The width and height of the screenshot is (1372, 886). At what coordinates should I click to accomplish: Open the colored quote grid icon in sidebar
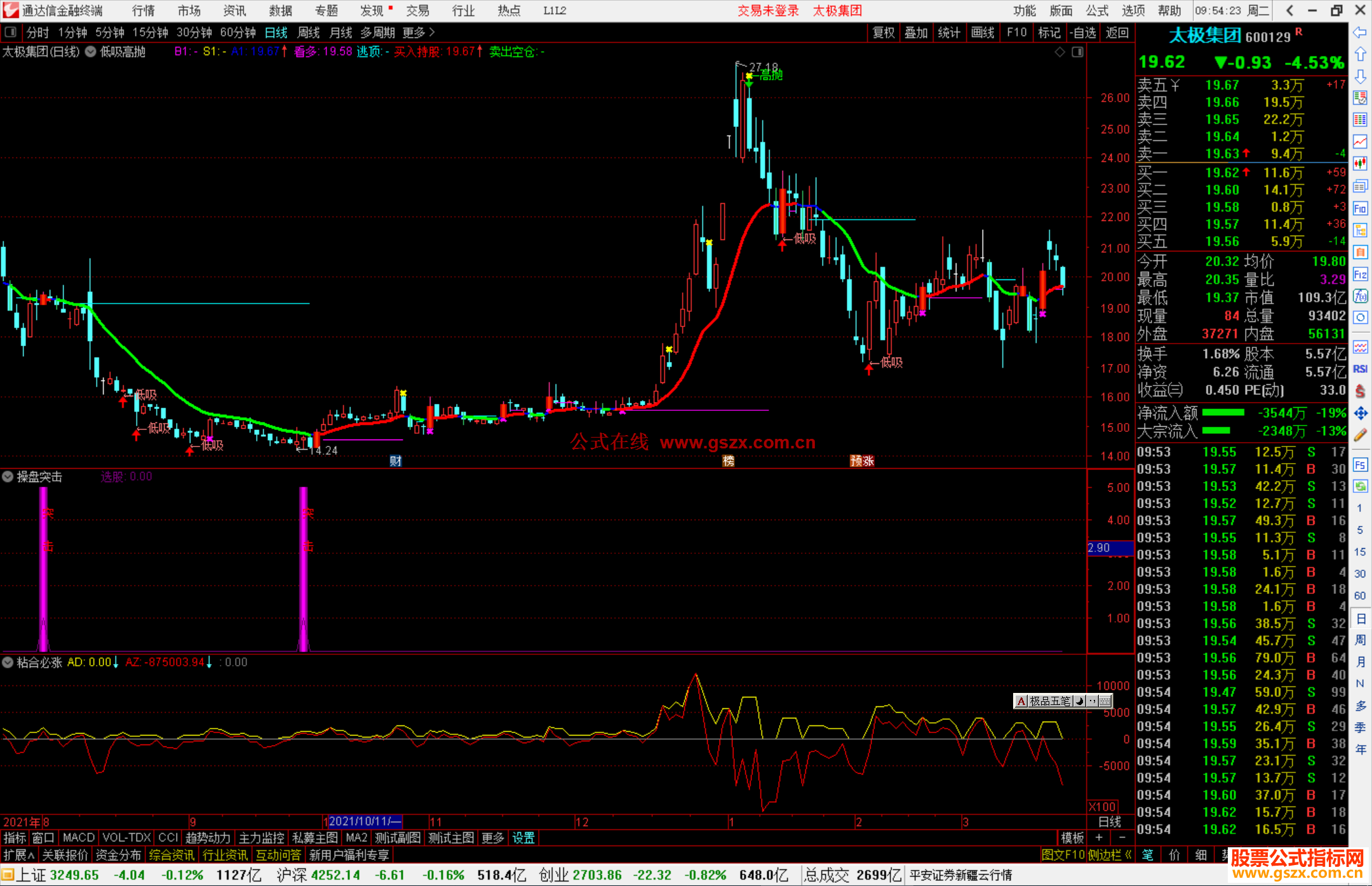1360,119
